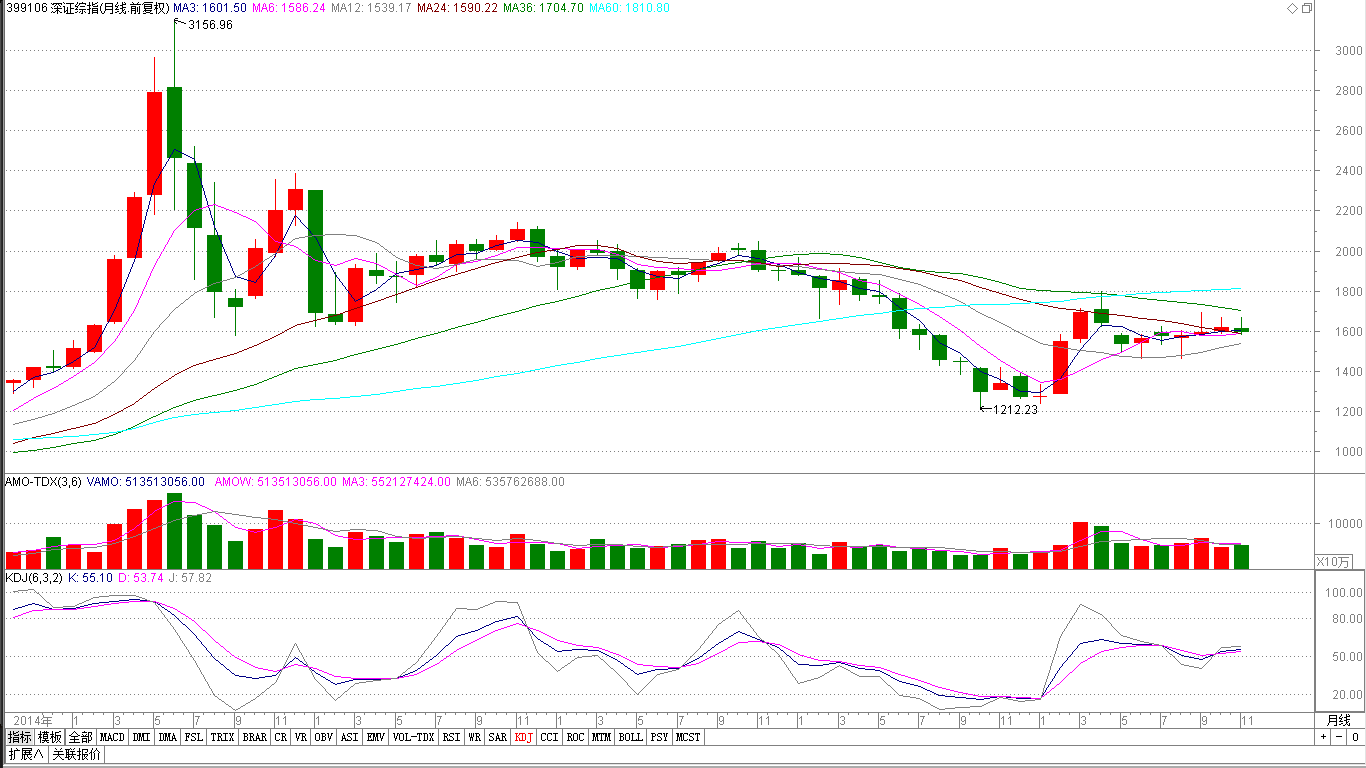Switch indicator to MTM

point(601,737)
